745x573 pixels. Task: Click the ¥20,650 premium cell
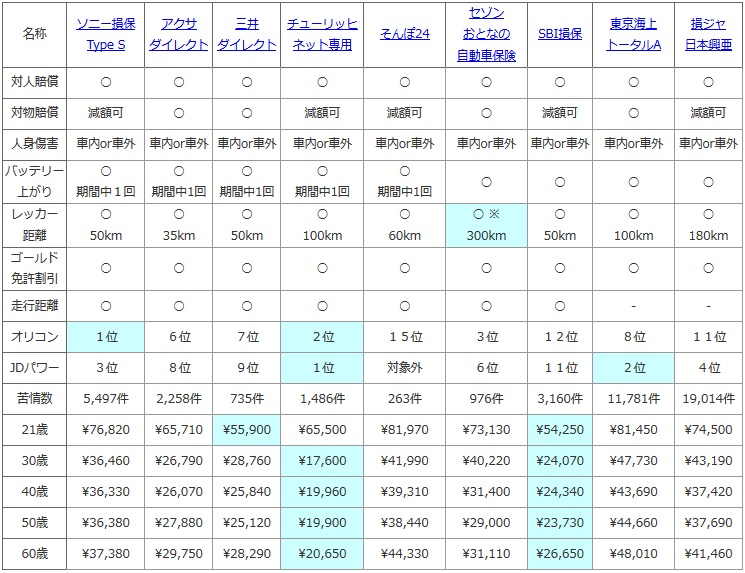(x=322, y=554)
